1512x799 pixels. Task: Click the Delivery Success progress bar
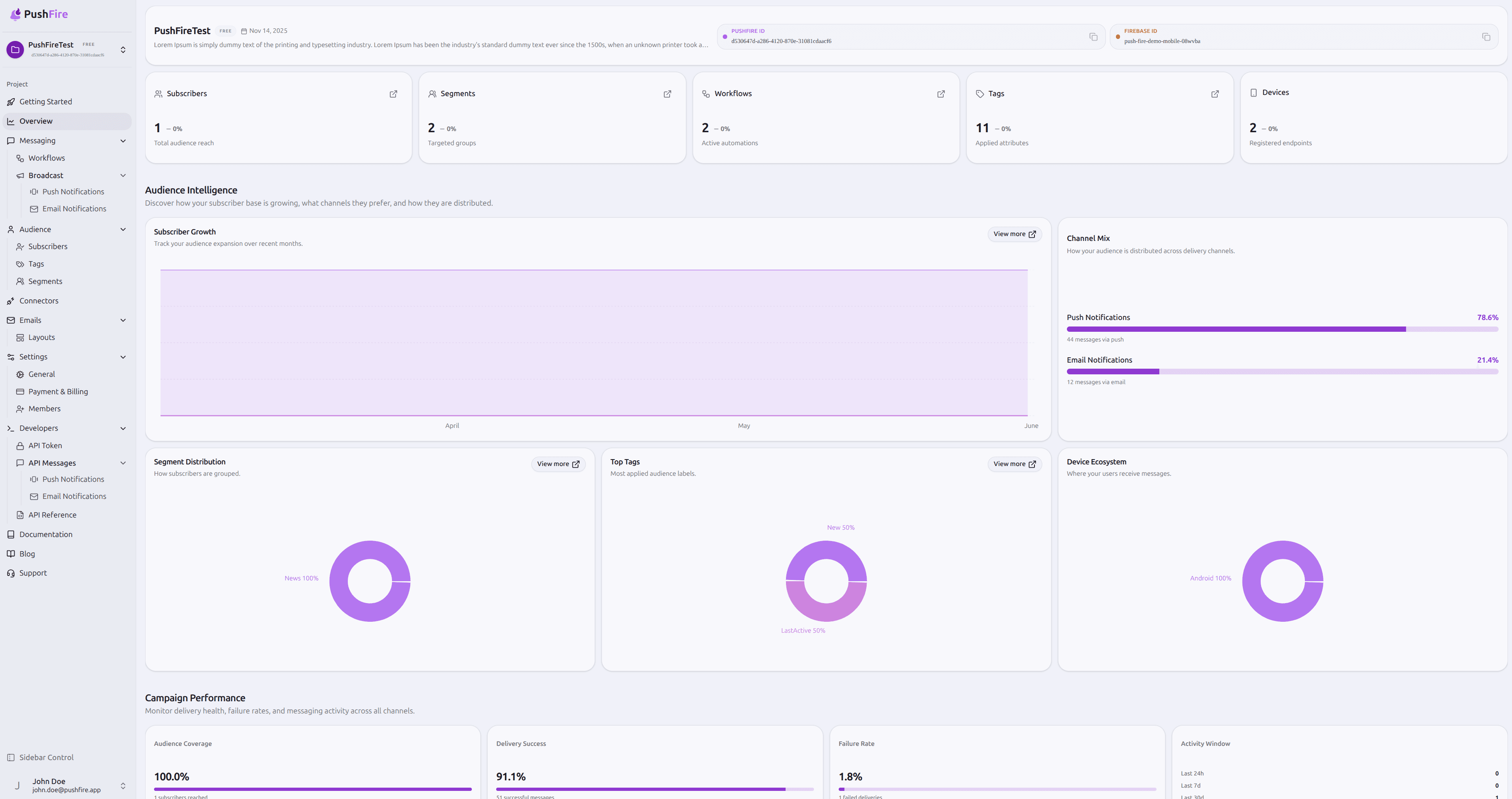[655, 790]
